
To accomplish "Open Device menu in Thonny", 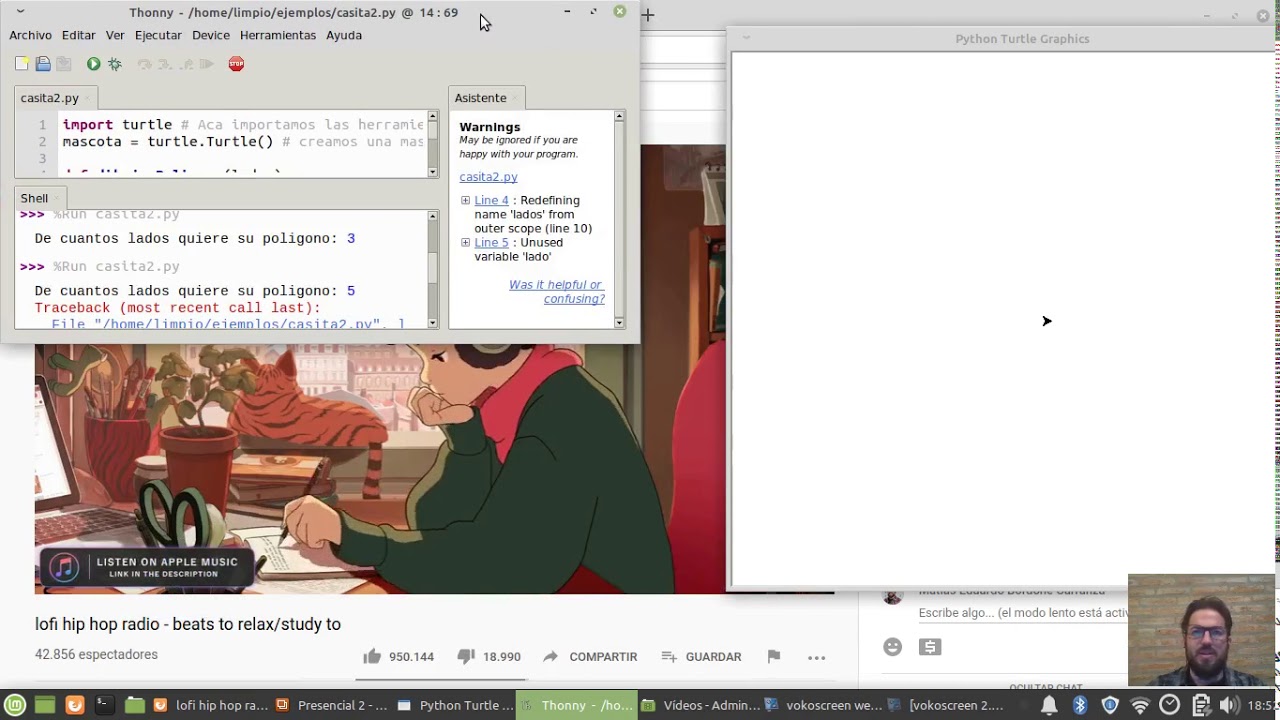I will [210, 35].
